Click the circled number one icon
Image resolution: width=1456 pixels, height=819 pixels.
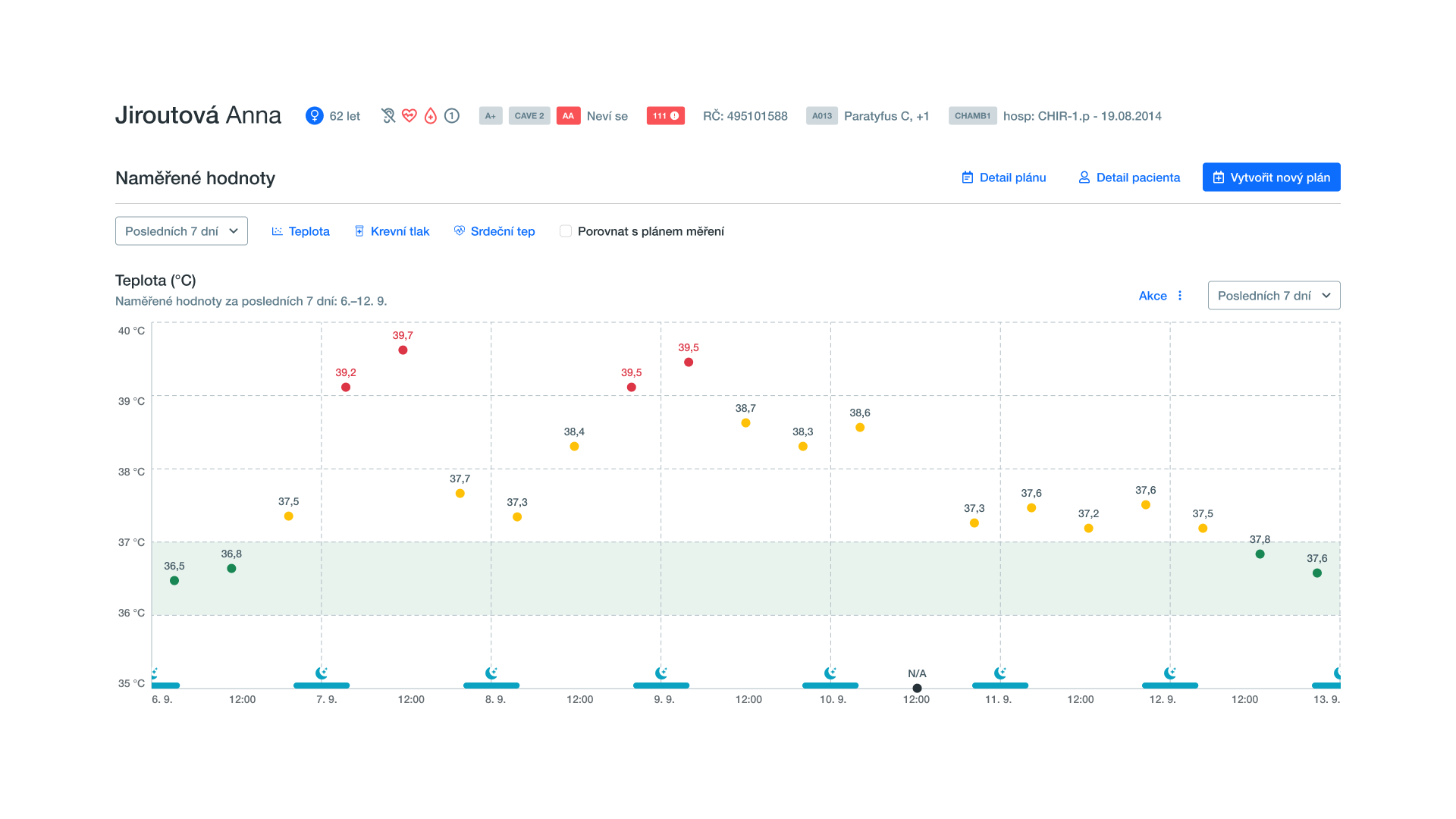[452, 116]
